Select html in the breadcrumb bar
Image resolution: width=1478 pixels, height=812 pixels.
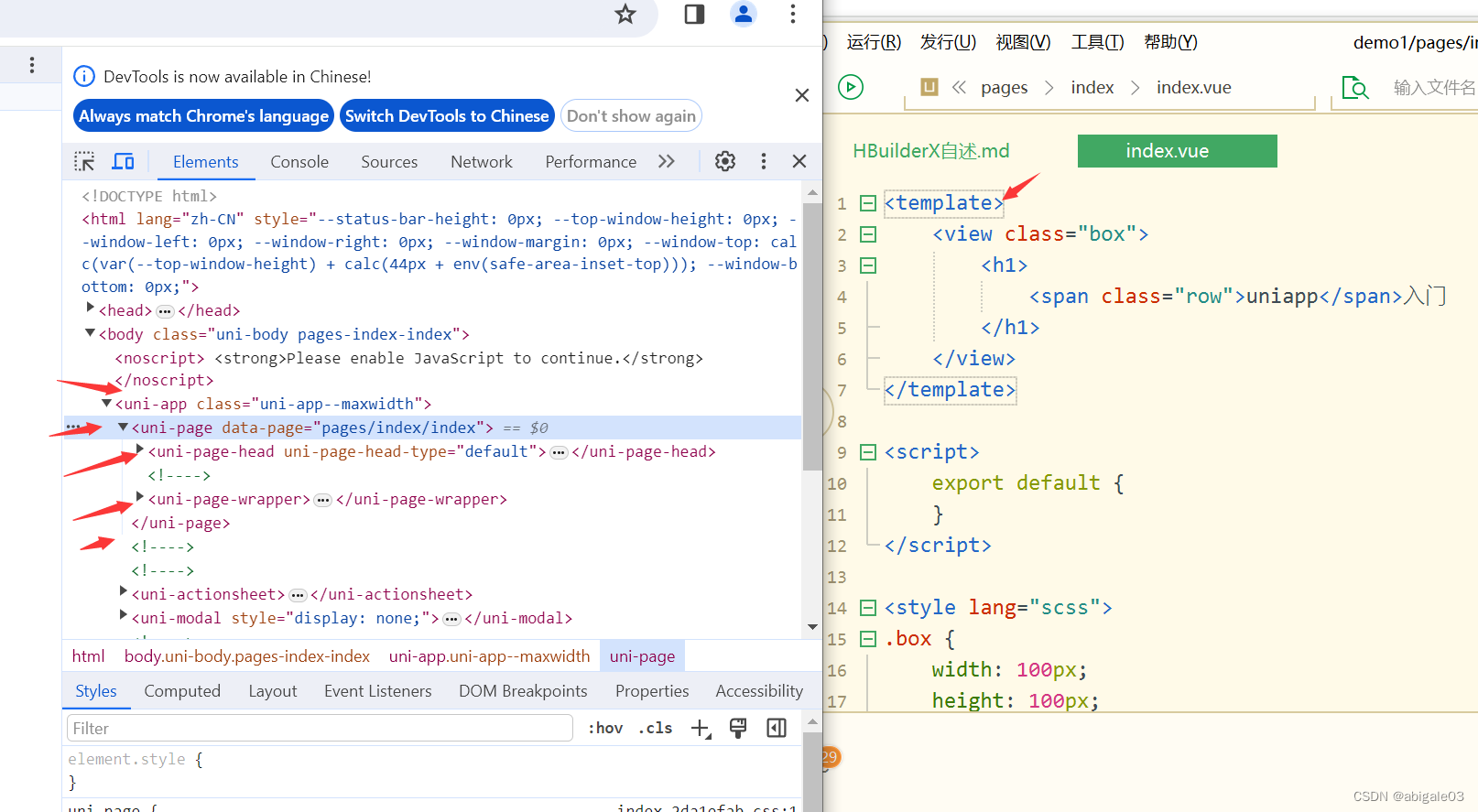pos(88,656)
